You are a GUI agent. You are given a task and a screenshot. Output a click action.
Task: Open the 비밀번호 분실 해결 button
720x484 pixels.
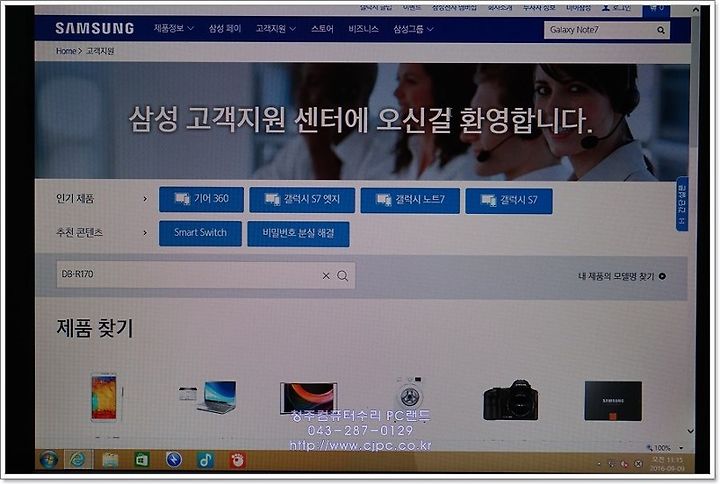pyautogui.click(x=298, y=234)
